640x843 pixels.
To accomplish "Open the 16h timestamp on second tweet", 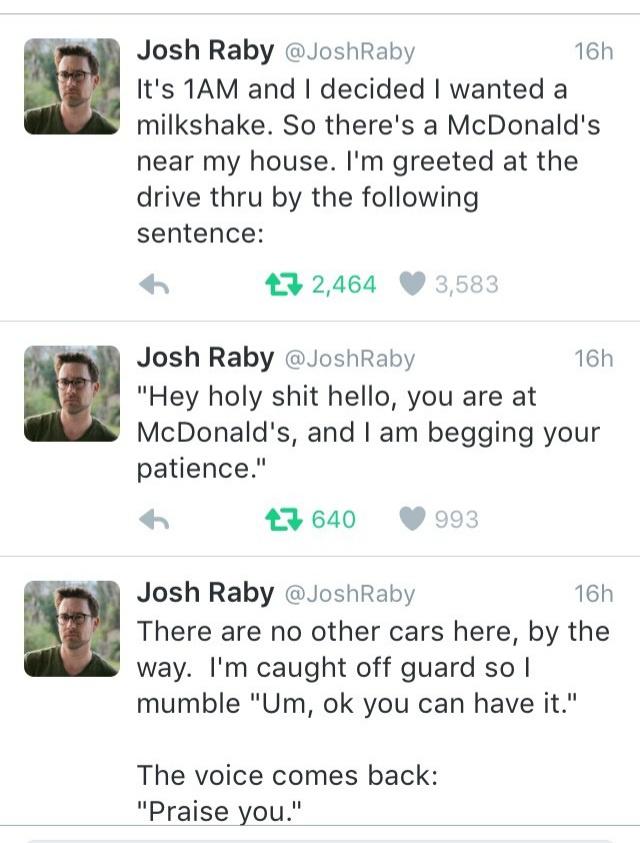I will point(593,358).
